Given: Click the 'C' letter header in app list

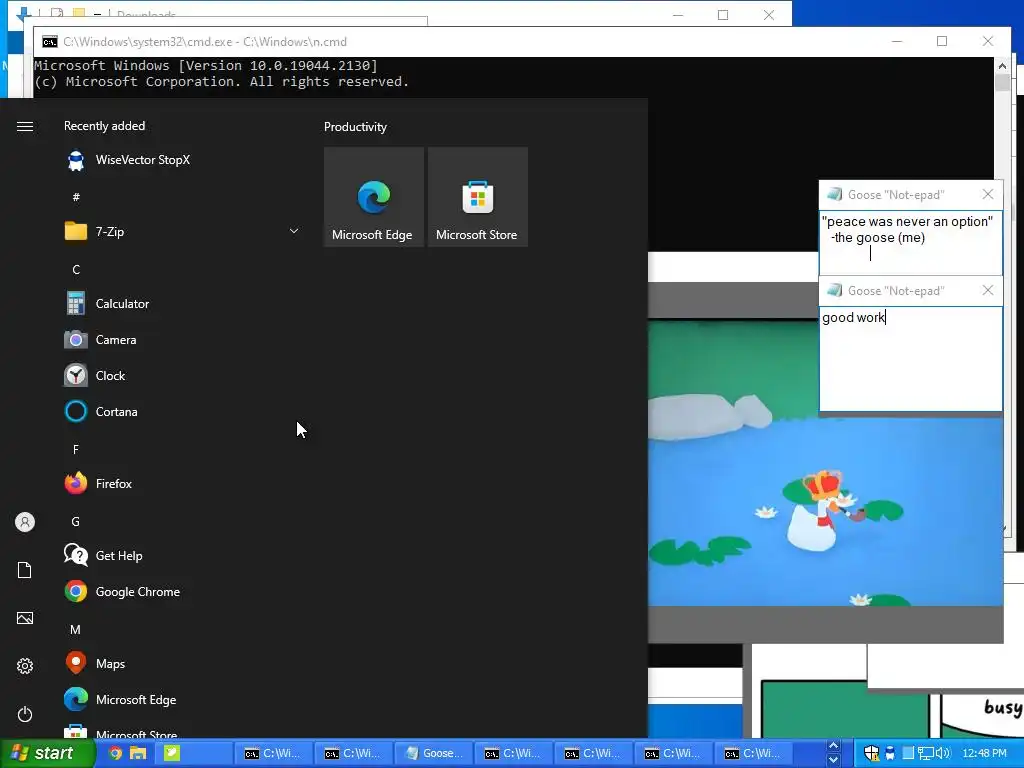Looking at the screenshot, I should click(x=76, y=269).
